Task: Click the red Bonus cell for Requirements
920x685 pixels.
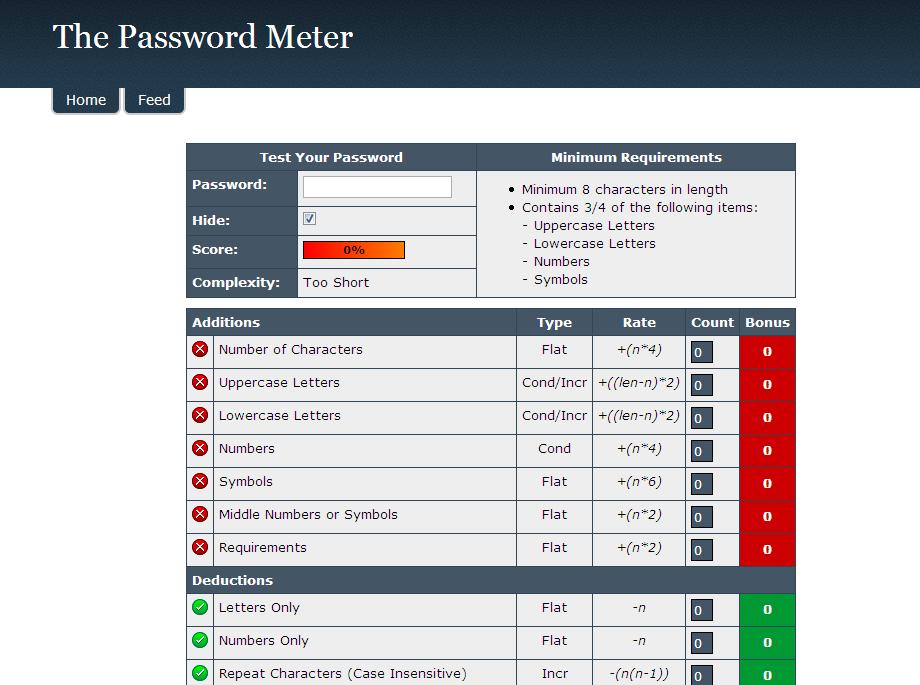Action: [x=767, y=549]
